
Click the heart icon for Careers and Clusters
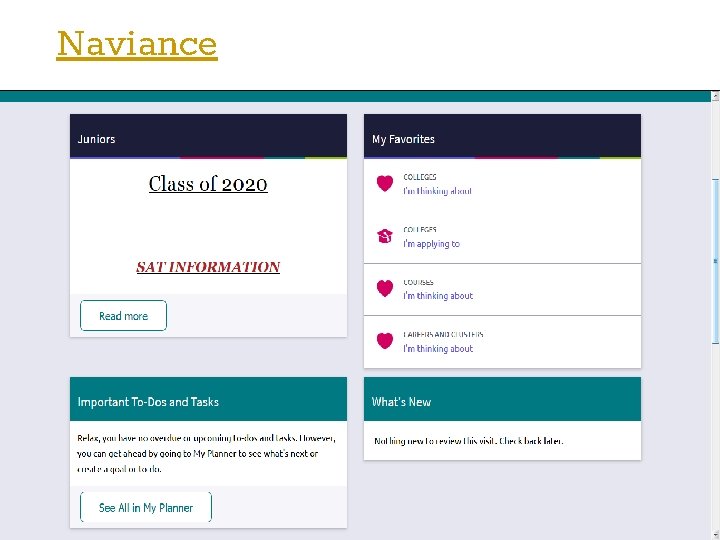(x=384, y=341)
